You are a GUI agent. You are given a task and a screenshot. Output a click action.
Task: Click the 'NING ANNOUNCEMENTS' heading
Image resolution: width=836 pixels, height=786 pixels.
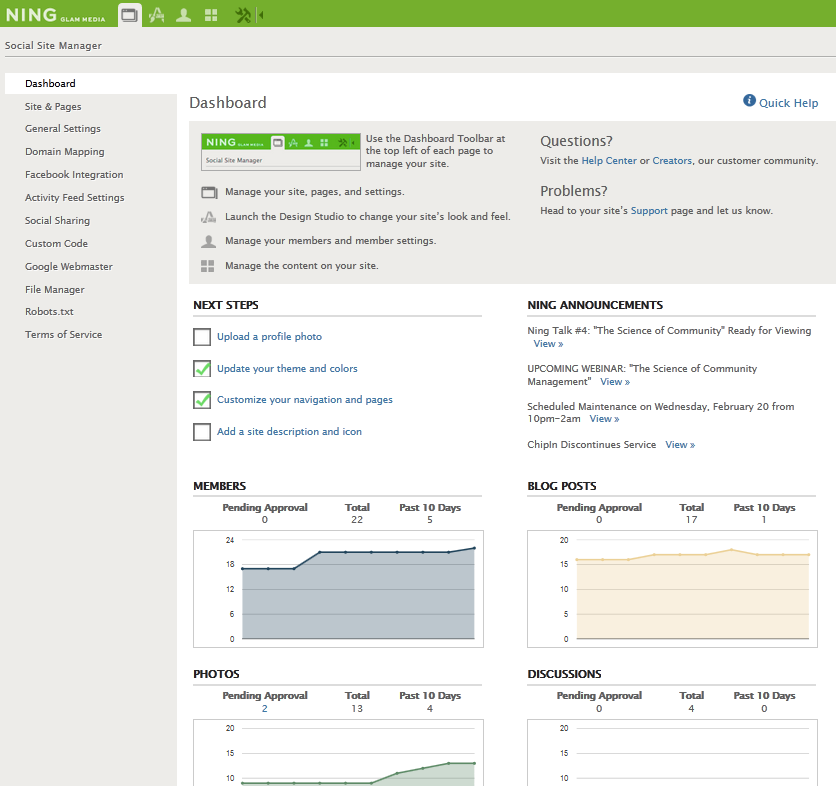click(595, 305)
